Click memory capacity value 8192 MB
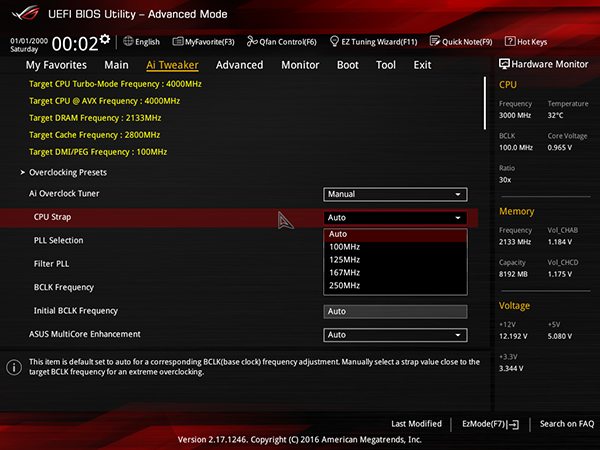 click(513, 274)
